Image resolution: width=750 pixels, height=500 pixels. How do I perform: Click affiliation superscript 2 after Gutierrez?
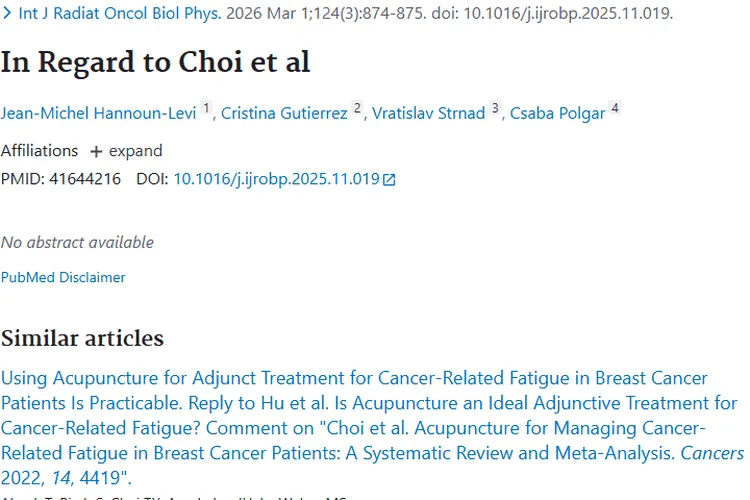[x=358, y=109]
